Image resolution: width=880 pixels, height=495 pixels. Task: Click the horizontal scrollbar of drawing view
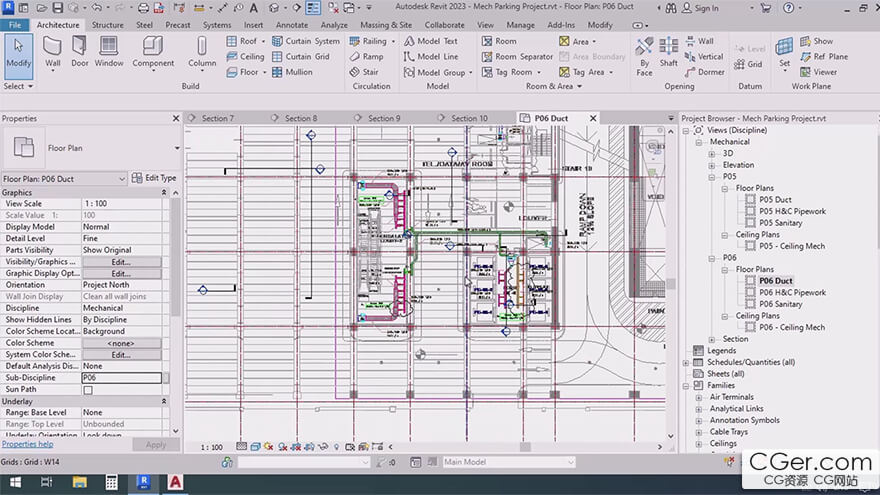tap(525, 447)
